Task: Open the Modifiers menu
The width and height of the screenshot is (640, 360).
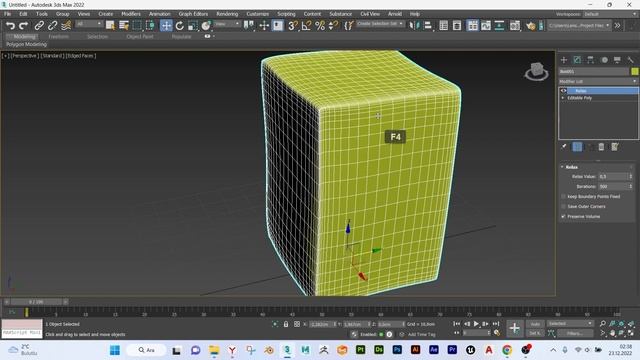Action: (x=131, y=14)
